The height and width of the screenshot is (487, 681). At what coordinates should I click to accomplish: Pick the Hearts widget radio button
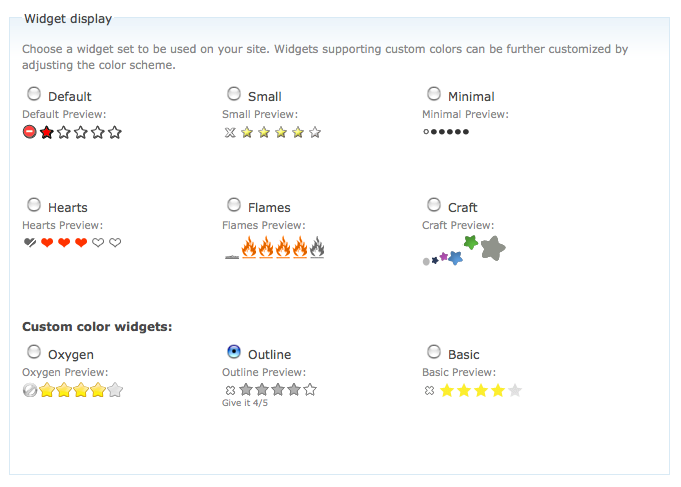point(34,205)
